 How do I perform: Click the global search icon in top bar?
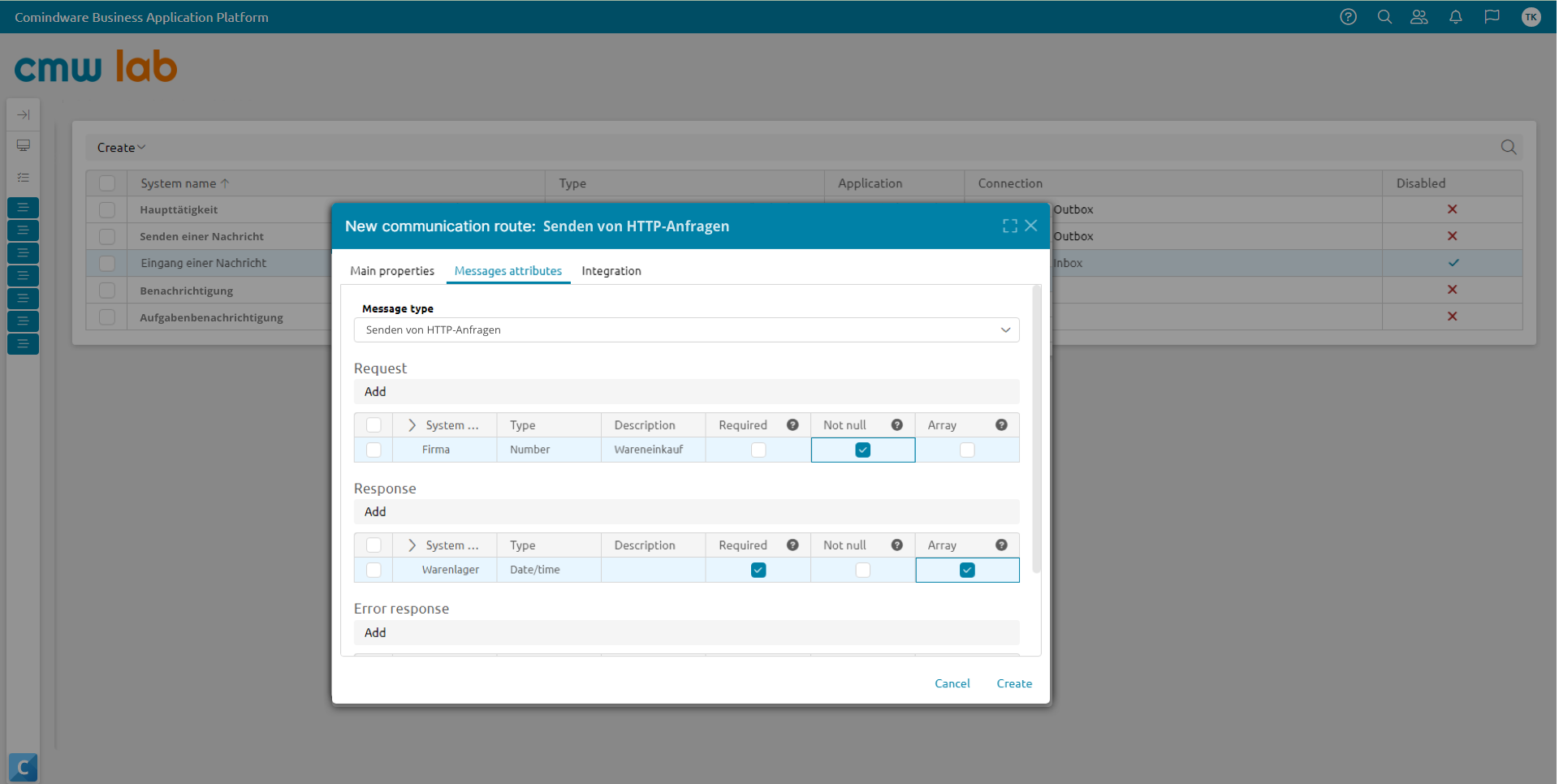click(x=1384, y=17)
